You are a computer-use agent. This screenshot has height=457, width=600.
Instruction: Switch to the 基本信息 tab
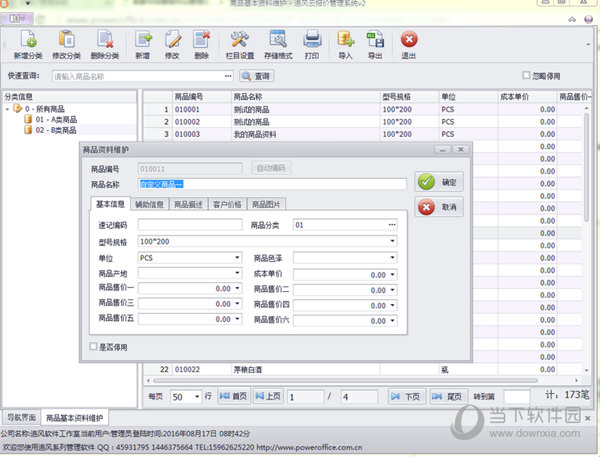coord(110,204)
